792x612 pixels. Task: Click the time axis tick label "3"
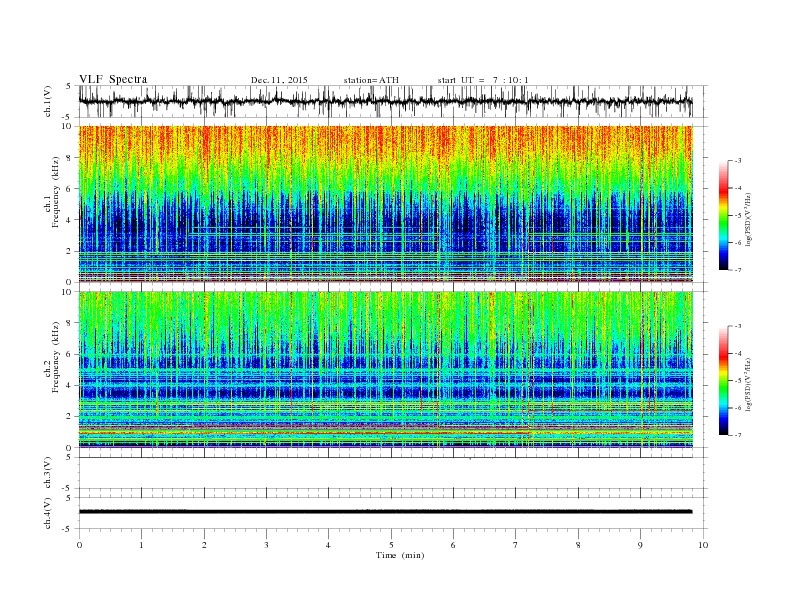pyautogui.click(x=266, y=545)
